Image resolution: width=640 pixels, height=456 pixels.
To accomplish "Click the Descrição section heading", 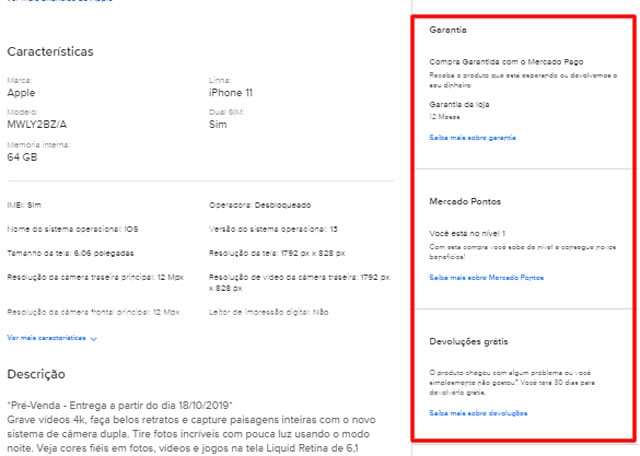I will click(x=36, y=374).
